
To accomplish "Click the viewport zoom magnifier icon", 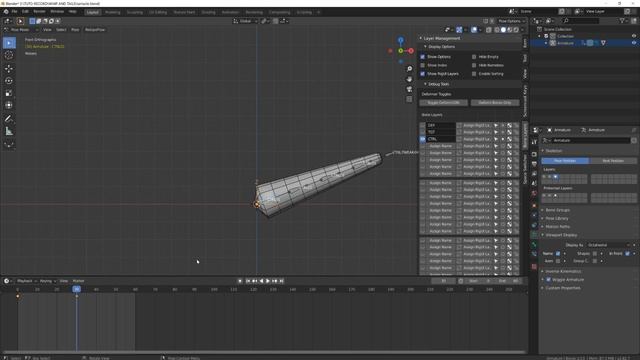I will (409, 69).
